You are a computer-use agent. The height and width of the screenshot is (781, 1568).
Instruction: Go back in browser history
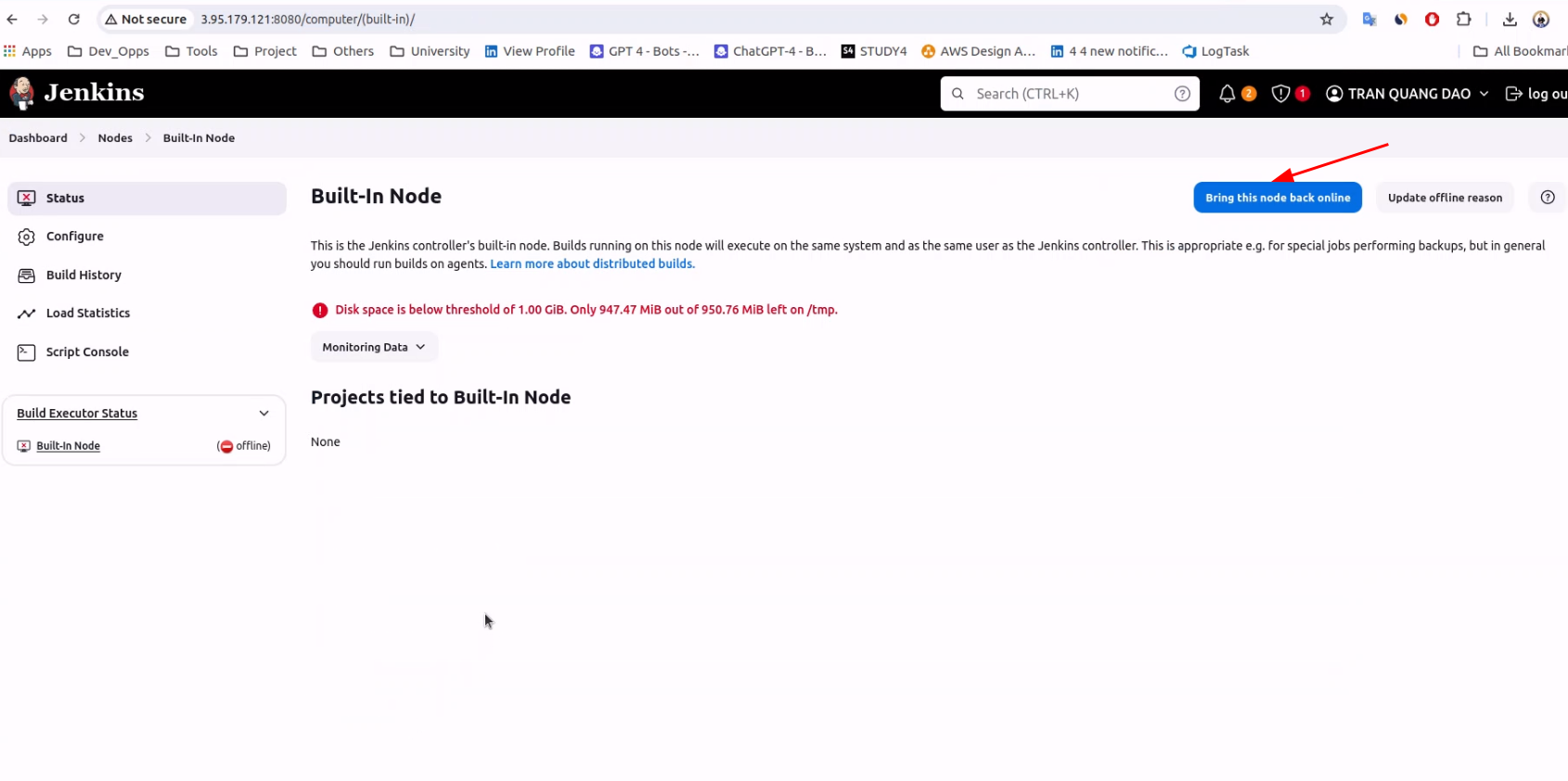point(12,19)
